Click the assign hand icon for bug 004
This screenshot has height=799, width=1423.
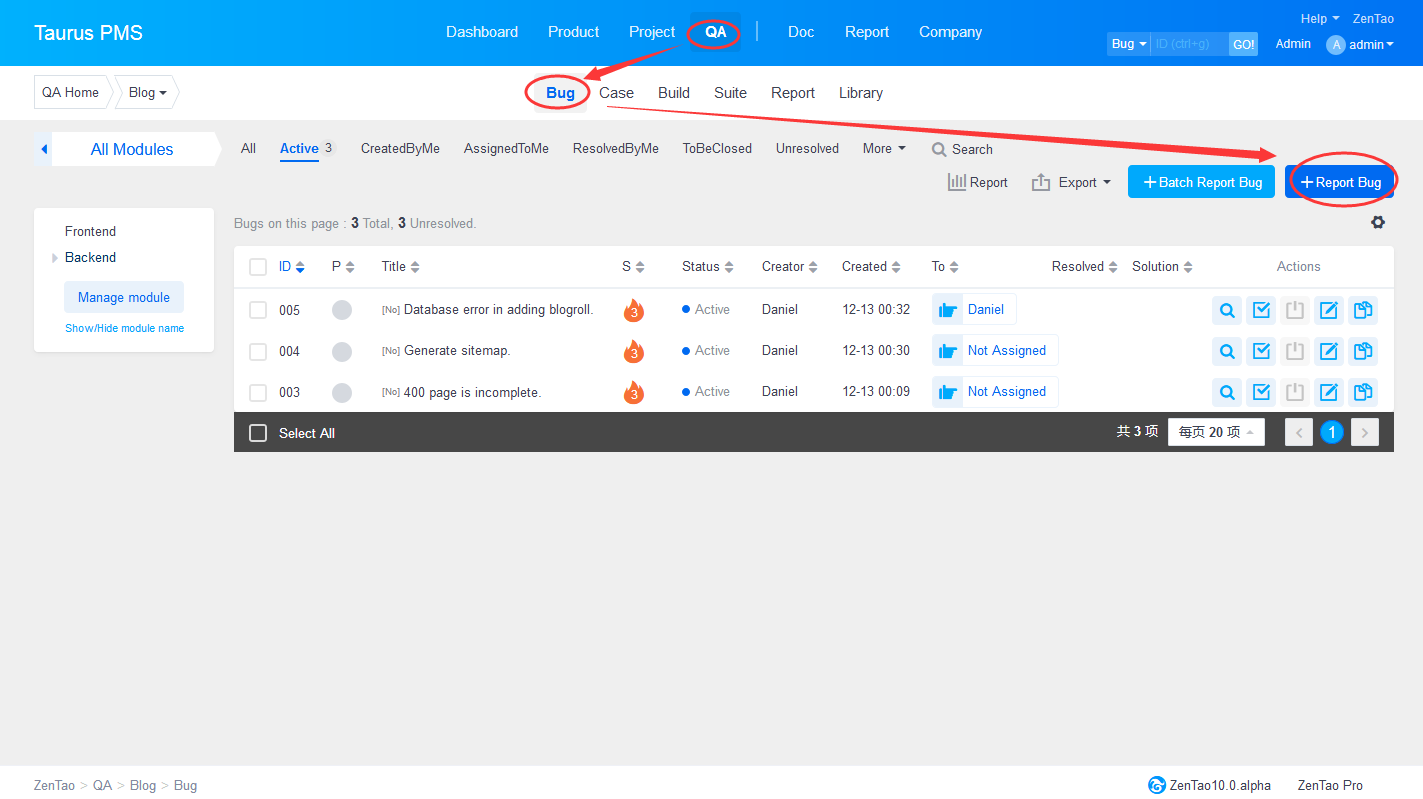tap(948, 351)
